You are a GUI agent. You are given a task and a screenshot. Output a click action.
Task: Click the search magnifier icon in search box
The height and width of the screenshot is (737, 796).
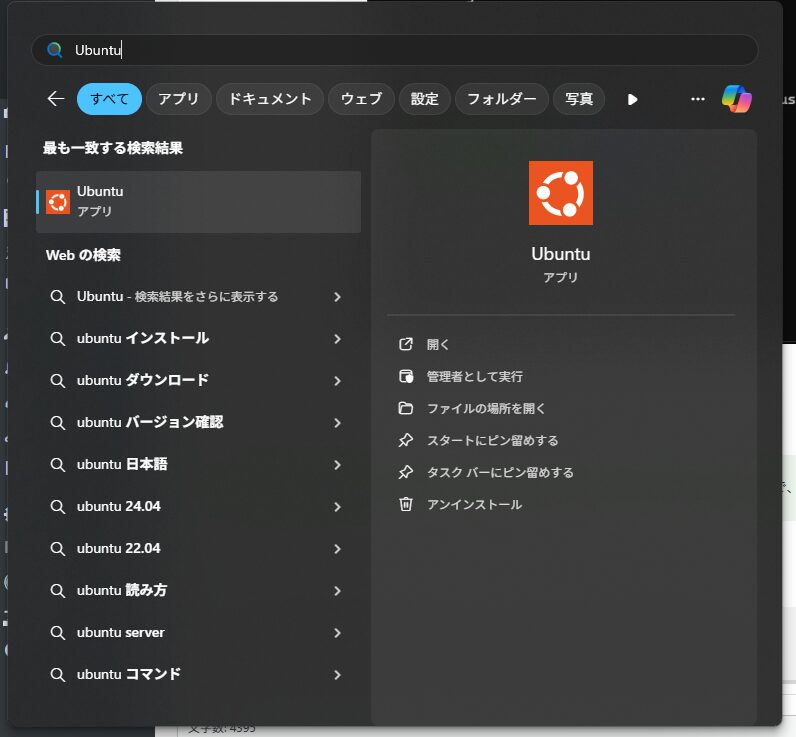[54, 50]
